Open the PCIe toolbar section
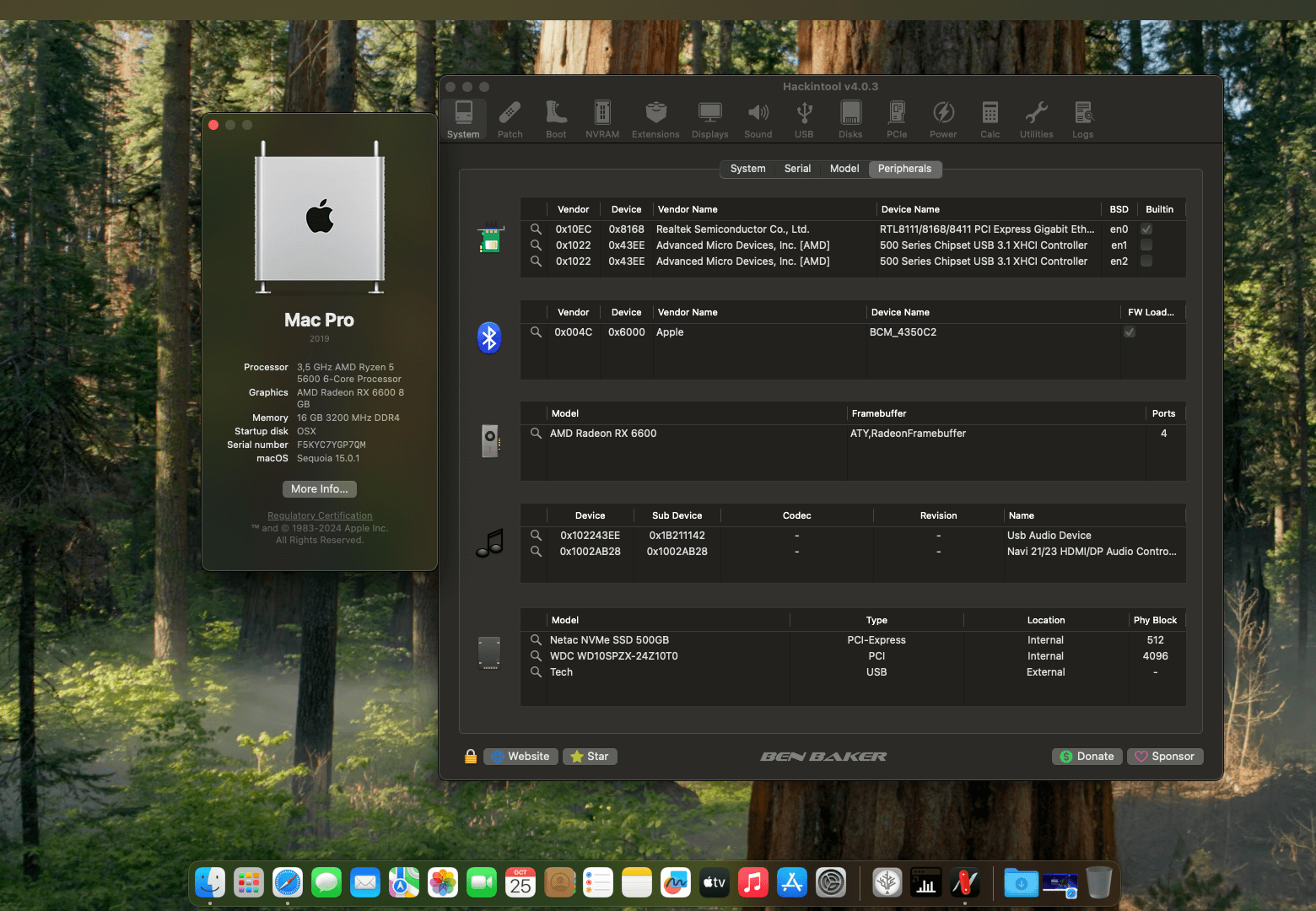 pos(897,120)
